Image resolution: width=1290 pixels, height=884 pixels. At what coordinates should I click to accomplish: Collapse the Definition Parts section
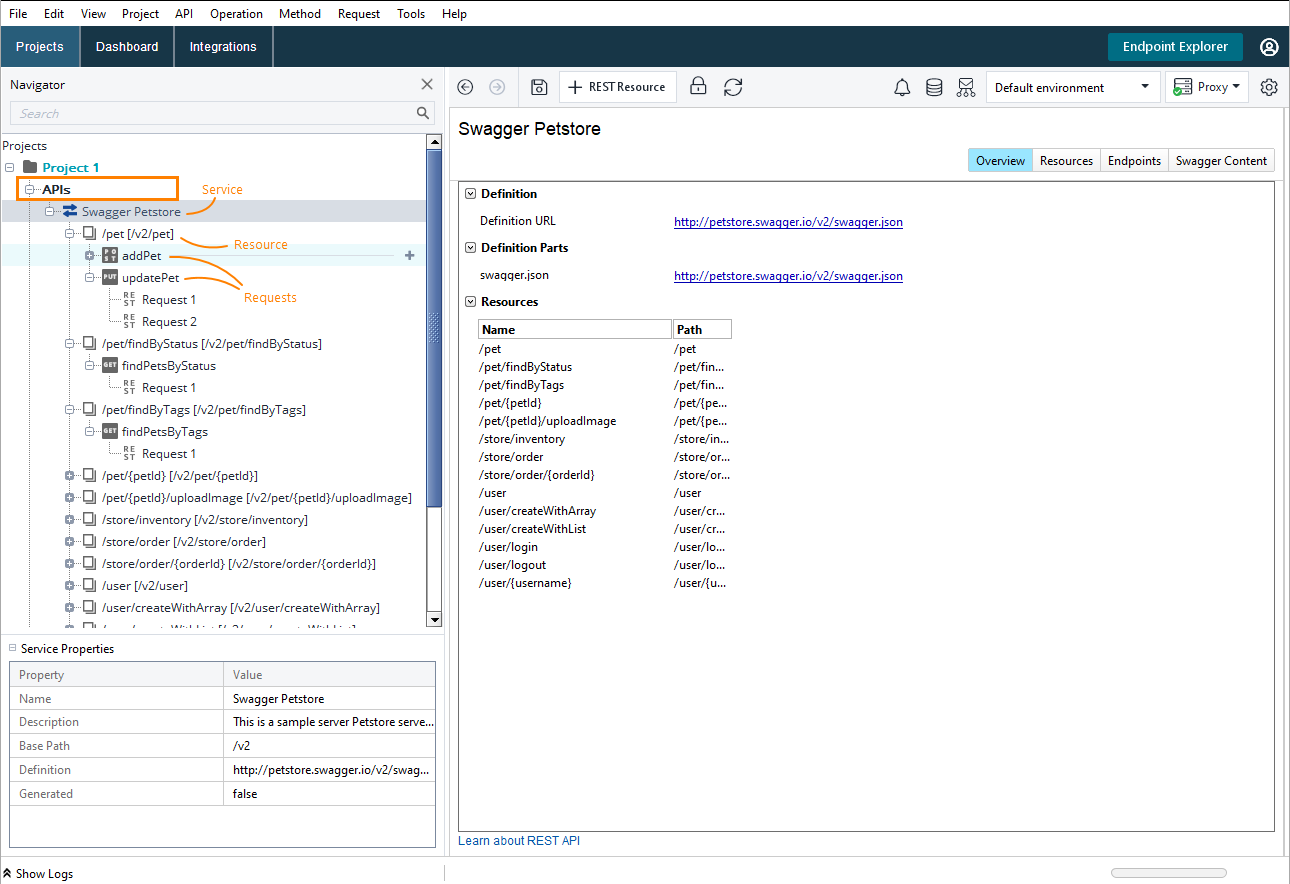click(470, 247)
